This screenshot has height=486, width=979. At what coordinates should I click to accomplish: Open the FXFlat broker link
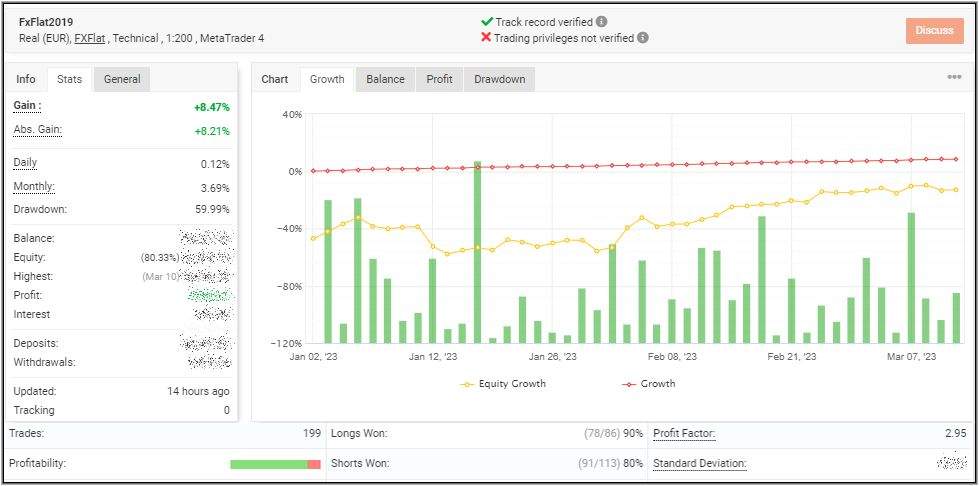[x=90, y=38]
